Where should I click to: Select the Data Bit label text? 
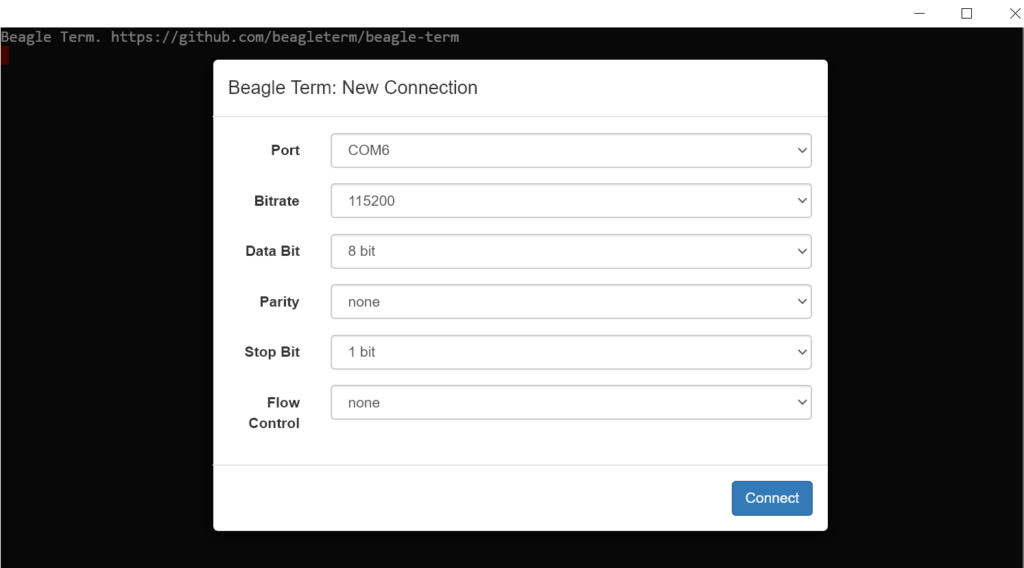[x=272, y=251]
